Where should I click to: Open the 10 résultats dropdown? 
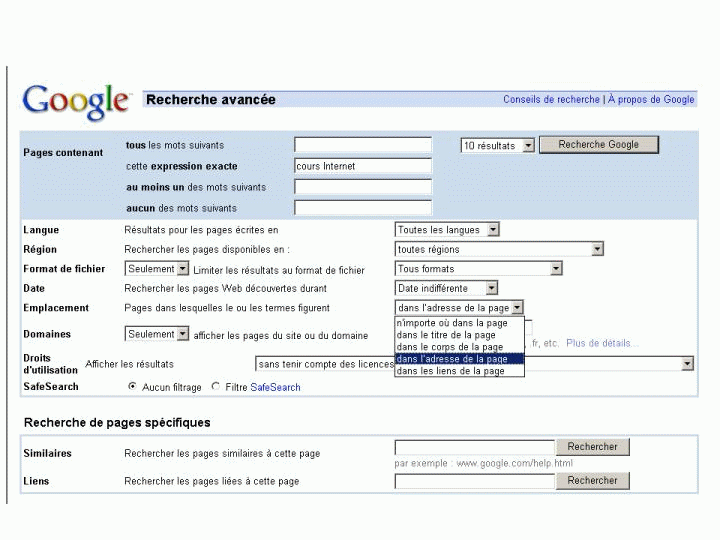tap(497, 146)
